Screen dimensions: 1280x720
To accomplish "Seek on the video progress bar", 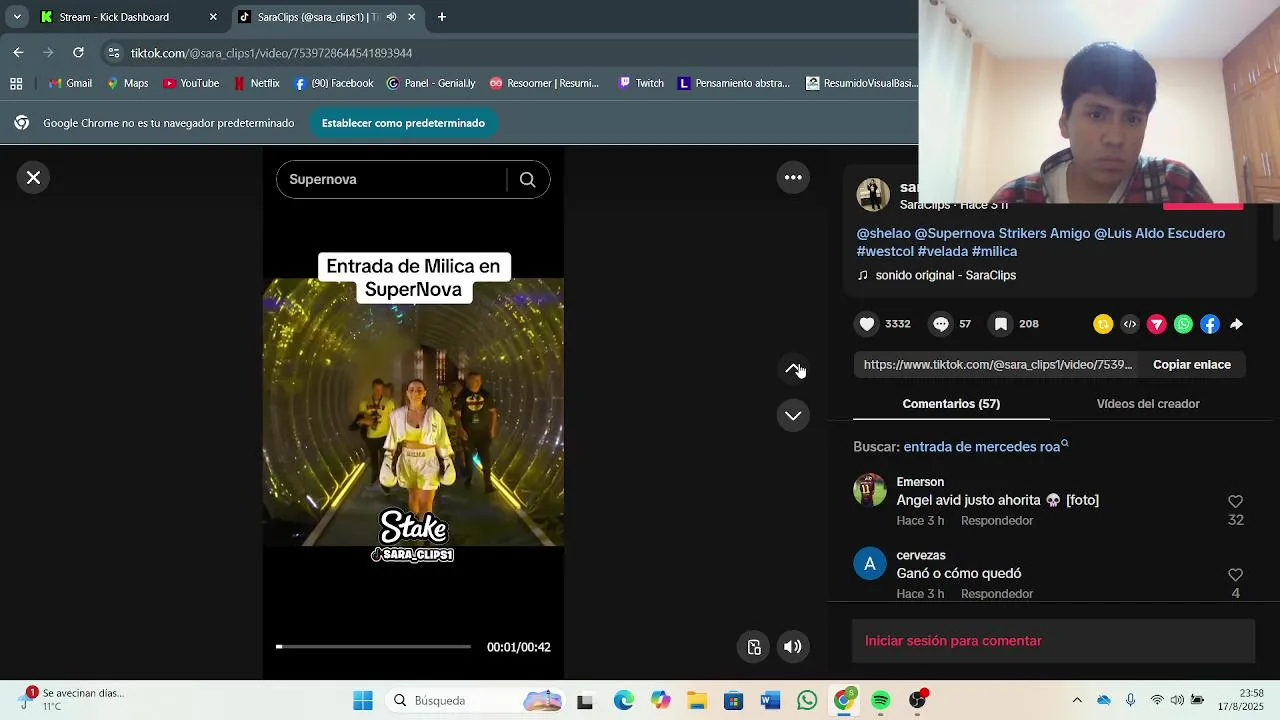I will (x=373, y=647).
